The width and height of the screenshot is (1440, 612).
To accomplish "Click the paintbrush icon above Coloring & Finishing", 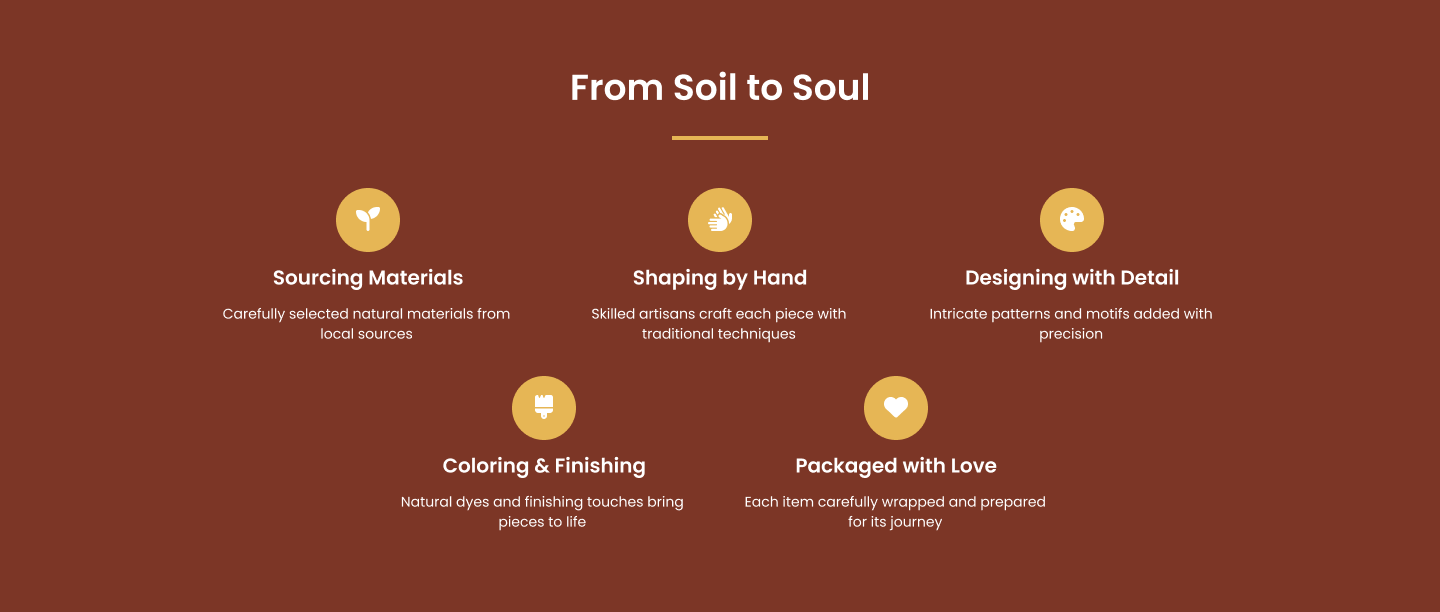I will 544,408.
